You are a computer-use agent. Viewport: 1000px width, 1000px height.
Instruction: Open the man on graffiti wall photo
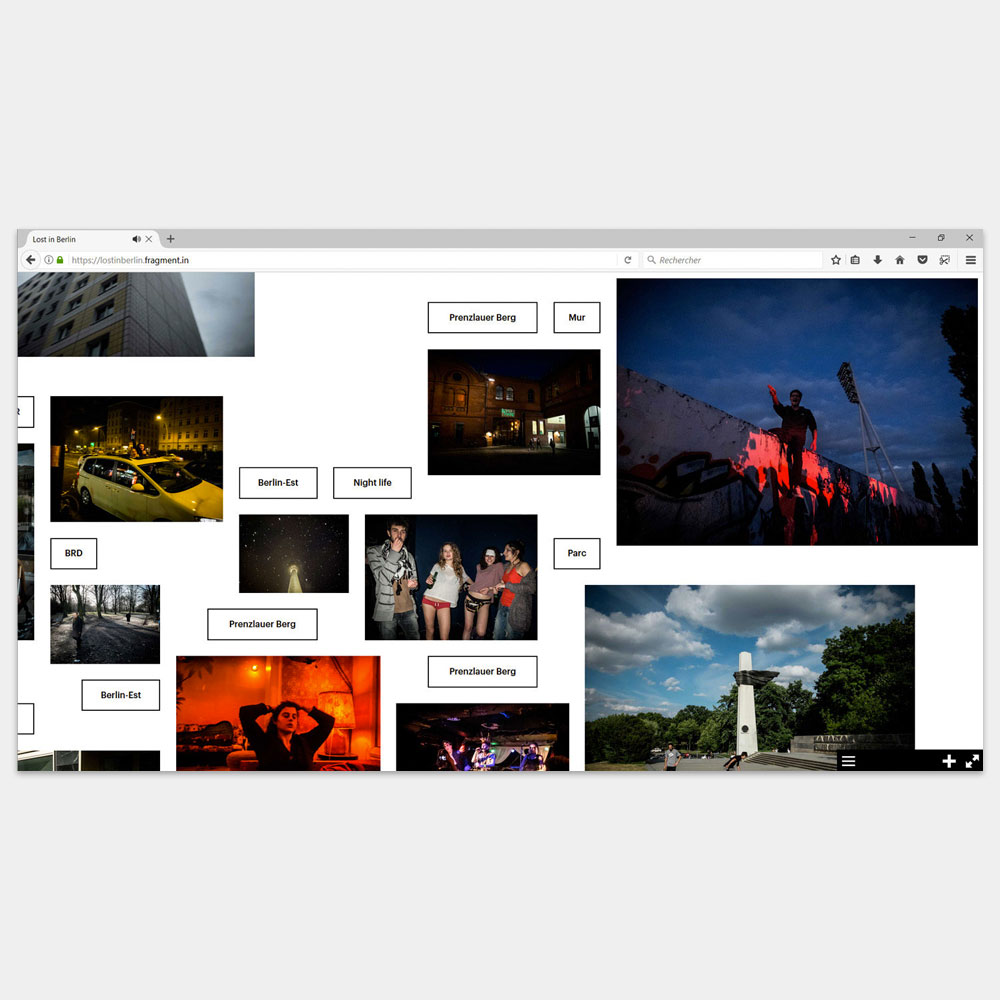[797, 412]
